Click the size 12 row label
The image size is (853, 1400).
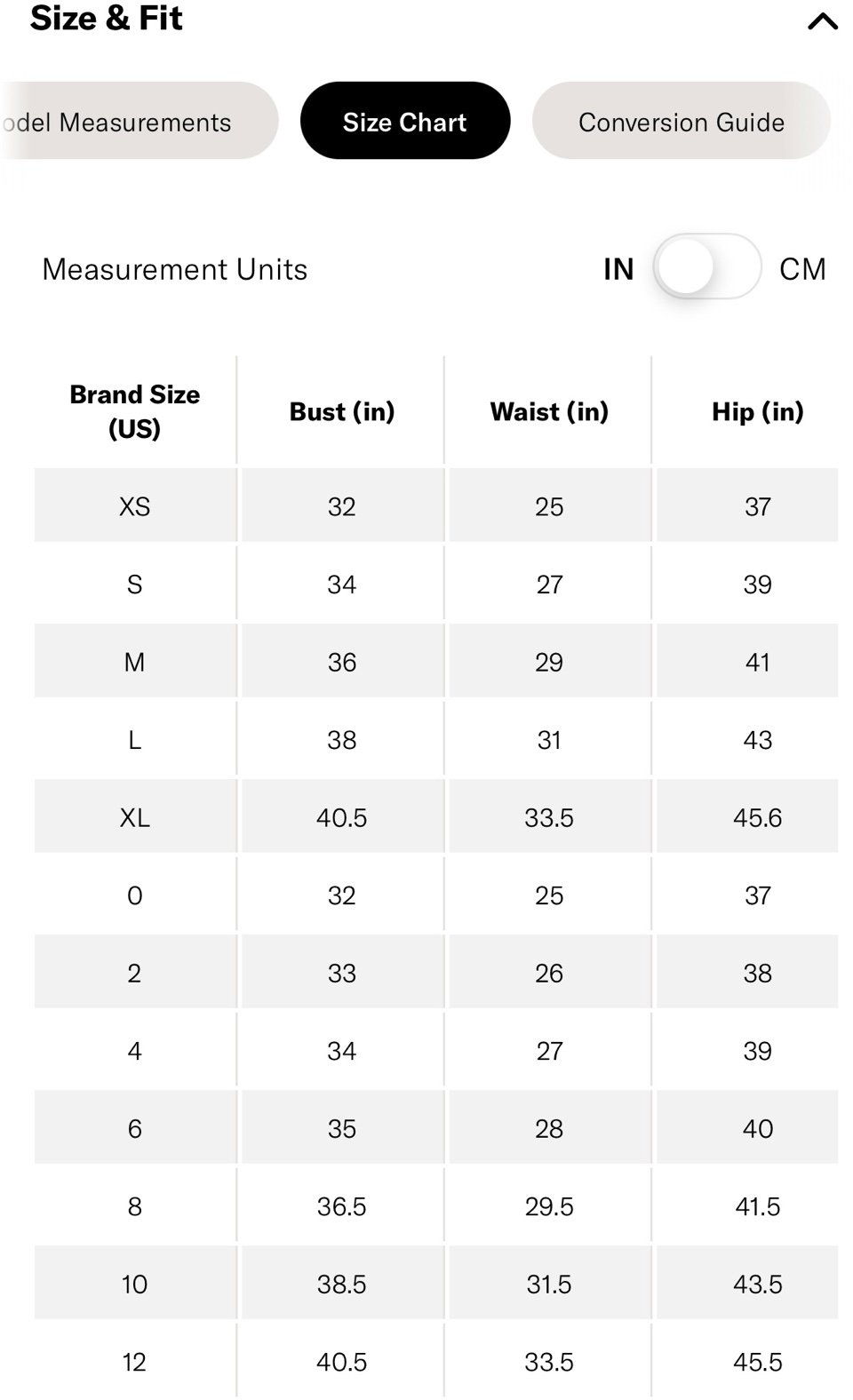pos(134,1362)
